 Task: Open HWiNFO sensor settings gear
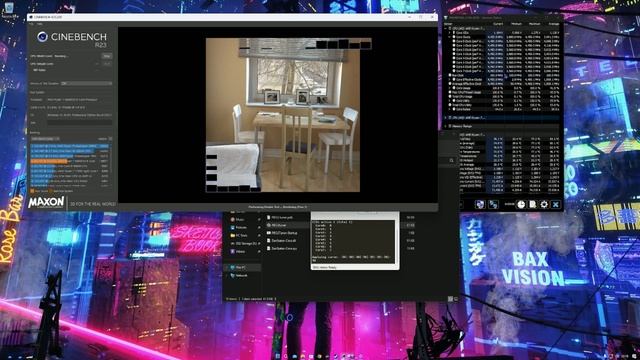click(544, 204)
